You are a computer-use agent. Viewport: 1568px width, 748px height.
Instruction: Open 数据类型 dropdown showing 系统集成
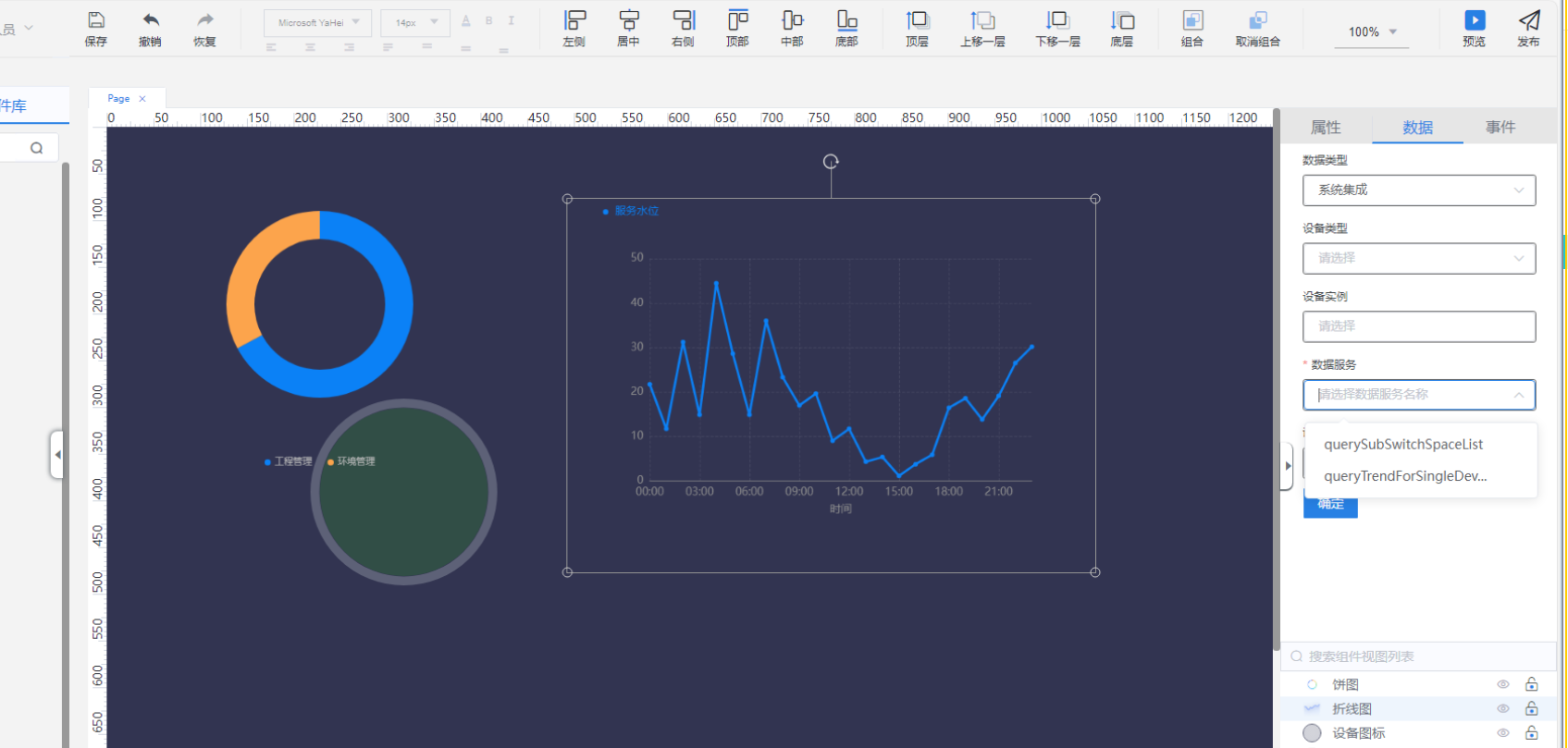click(x=1419, y=190)
